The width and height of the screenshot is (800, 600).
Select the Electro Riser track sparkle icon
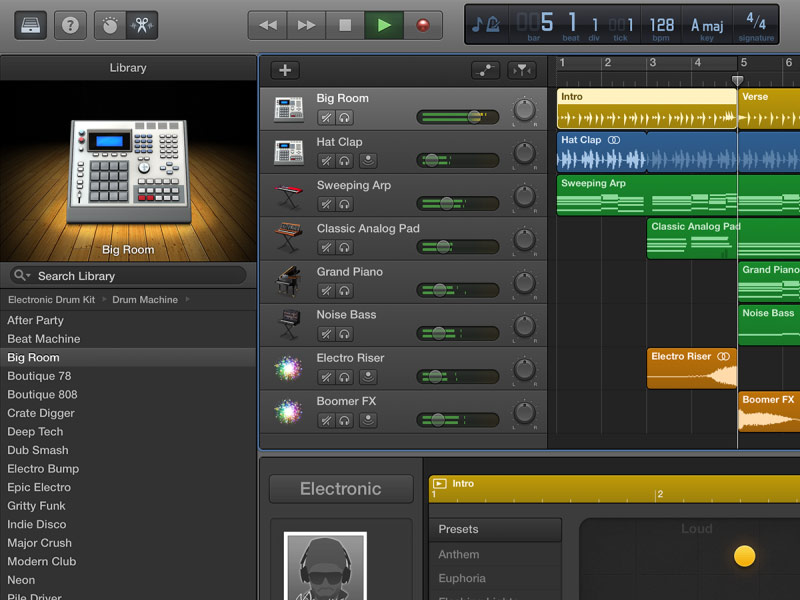(289, 368)
